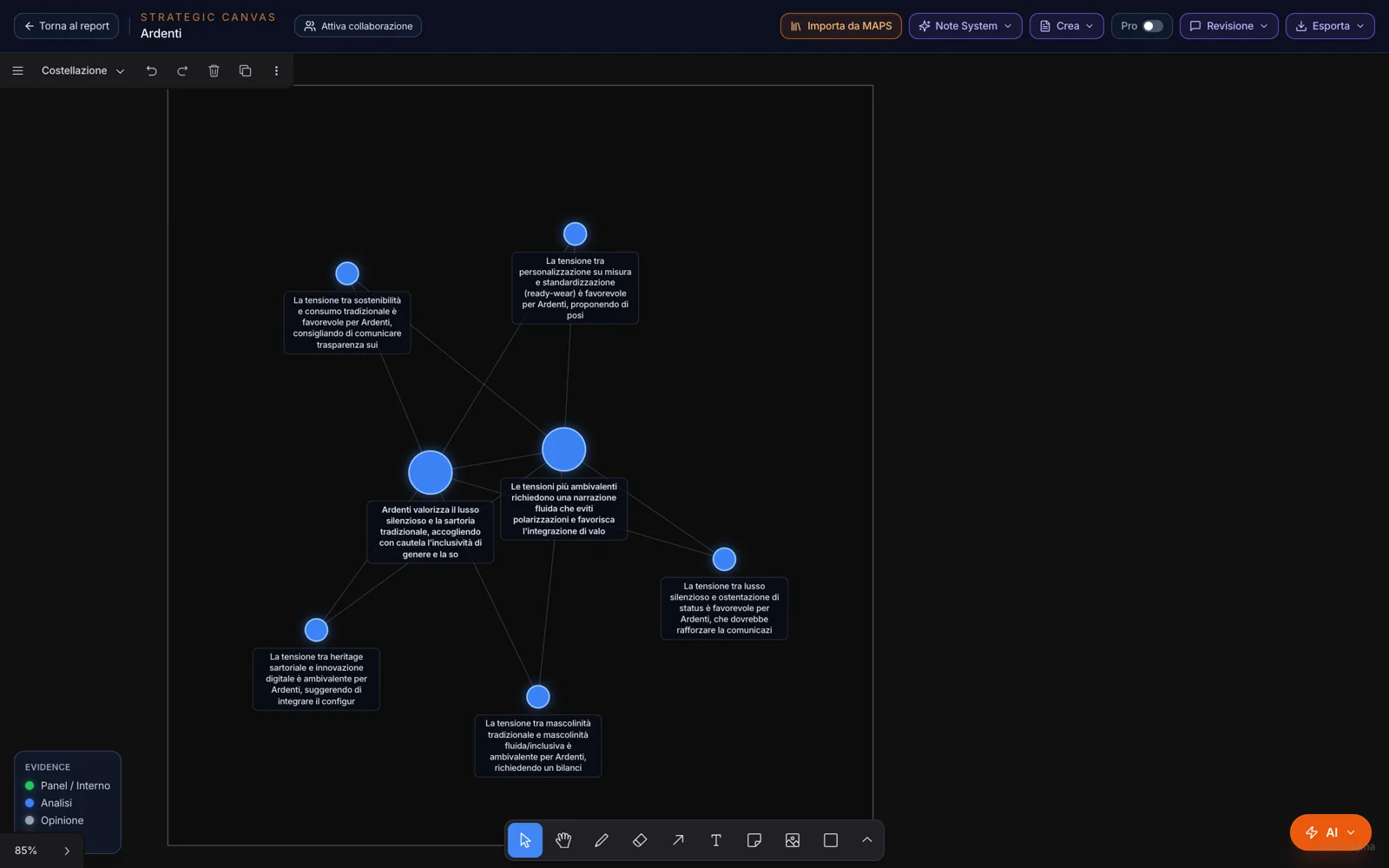Pick the eraser tool
Image resolution: width=1389 pixels, height=868 pixels.
click(x=640, y=840)
